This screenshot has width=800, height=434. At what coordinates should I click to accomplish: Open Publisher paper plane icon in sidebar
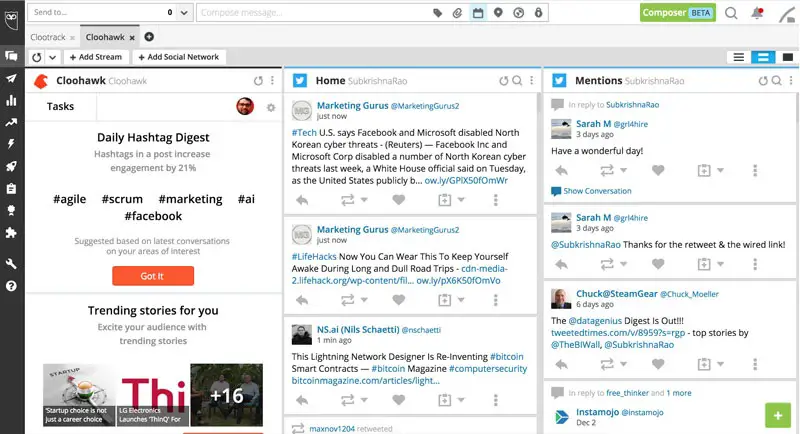click(11, 78)
